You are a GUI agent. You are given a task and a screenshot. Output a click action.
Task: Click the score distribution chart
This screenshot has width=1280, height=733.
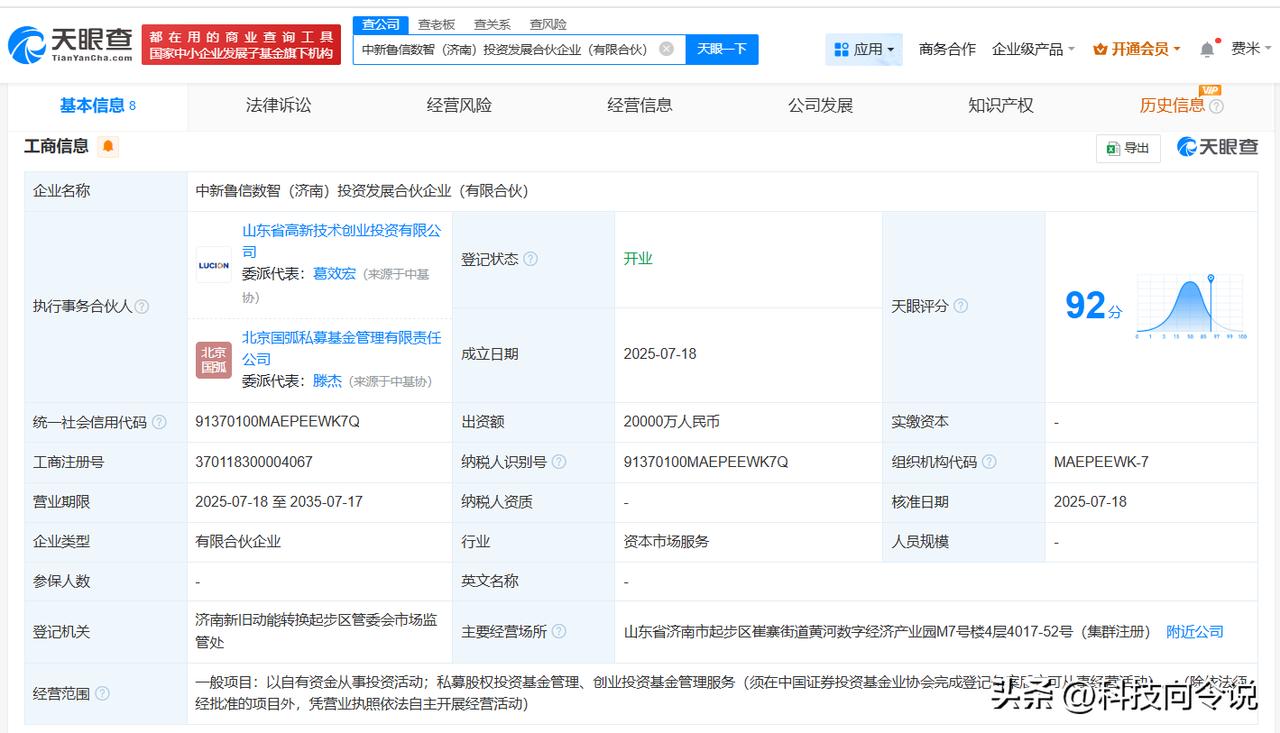click(1191, 306)
